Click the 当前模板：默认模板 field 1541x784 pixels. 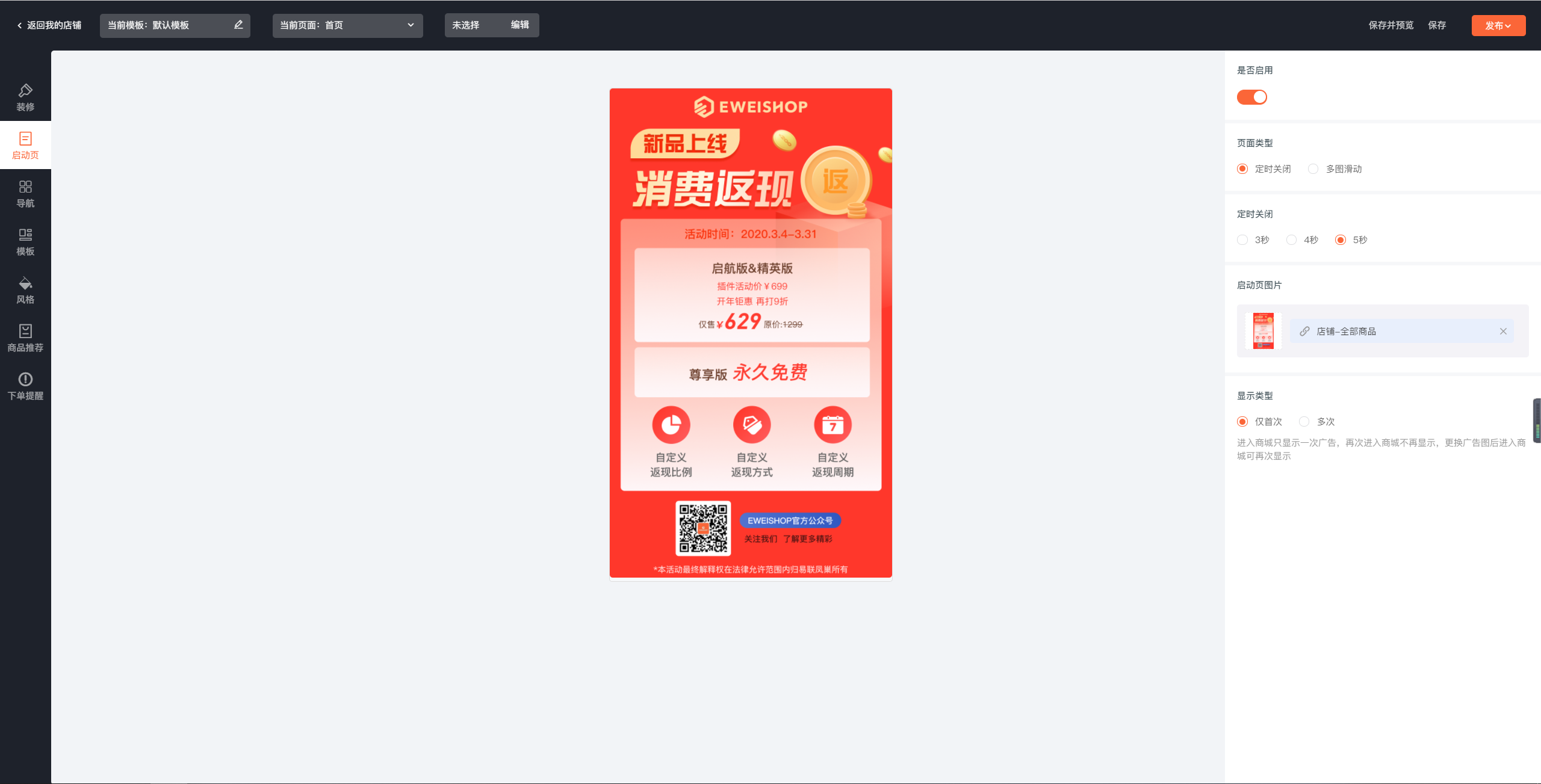(x=175, y=25)
